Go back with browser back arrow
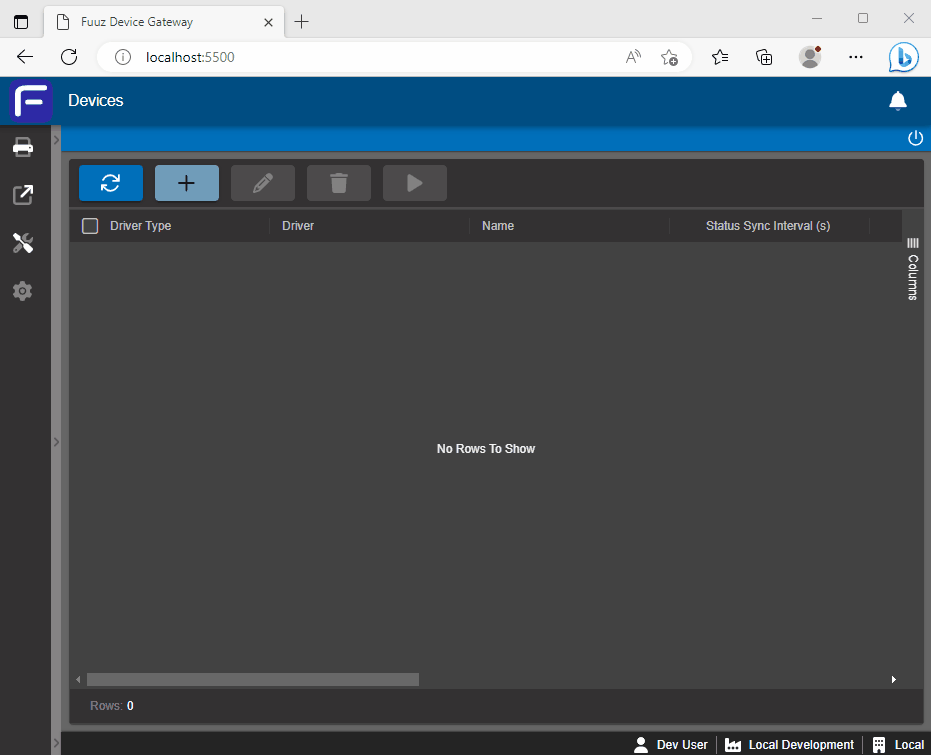931x755 pixels. point(25,57)
